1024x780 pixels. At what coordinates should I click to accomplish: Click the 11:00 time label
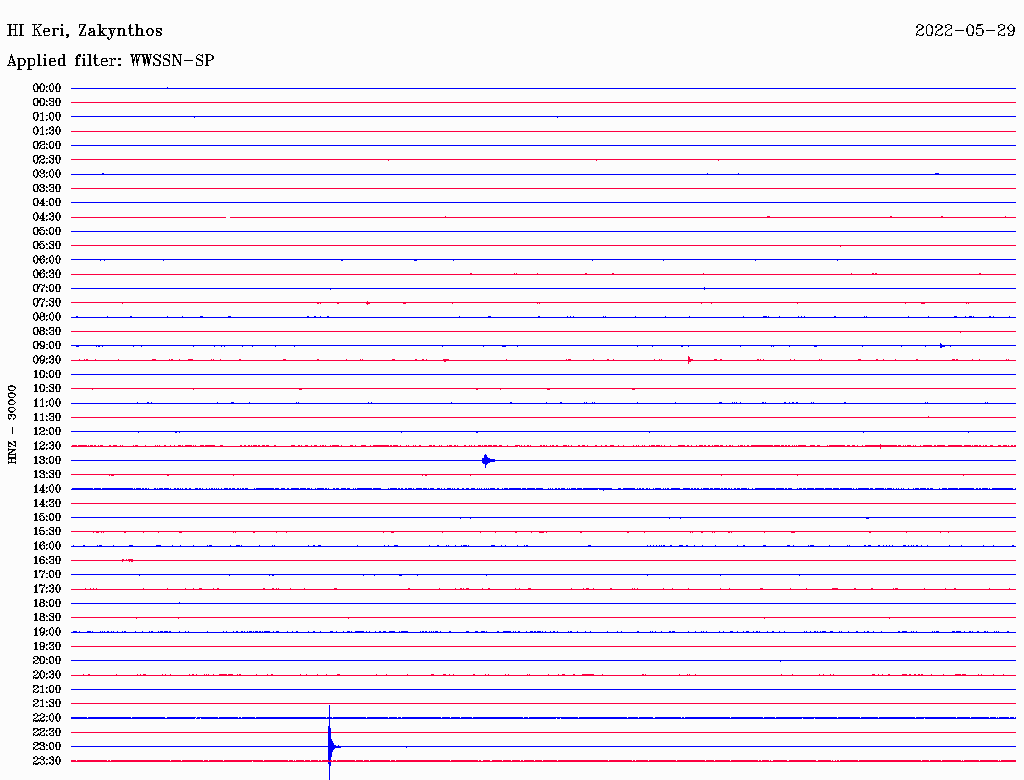(47, 403)
